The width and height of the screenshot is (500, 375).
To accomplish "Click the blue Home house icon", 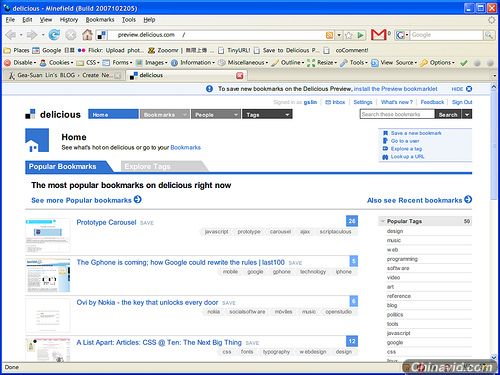I will (37, 140).
